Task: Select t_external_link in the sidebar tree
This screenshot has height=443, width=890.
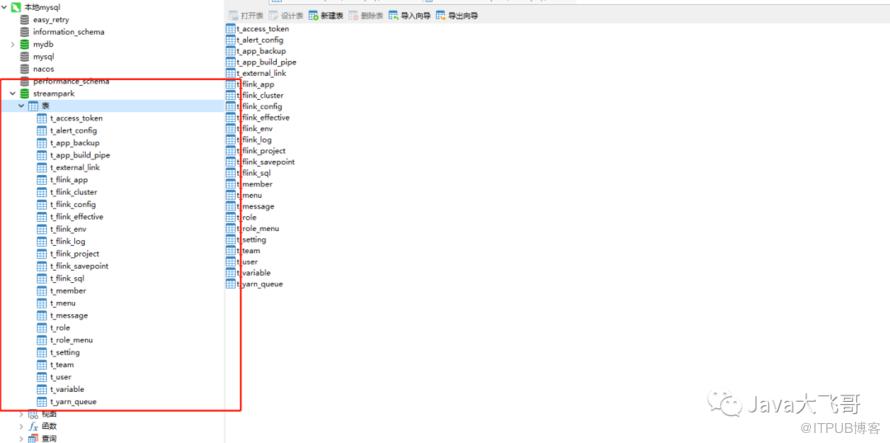Action: pyautogui.click(x=75, y=168)
